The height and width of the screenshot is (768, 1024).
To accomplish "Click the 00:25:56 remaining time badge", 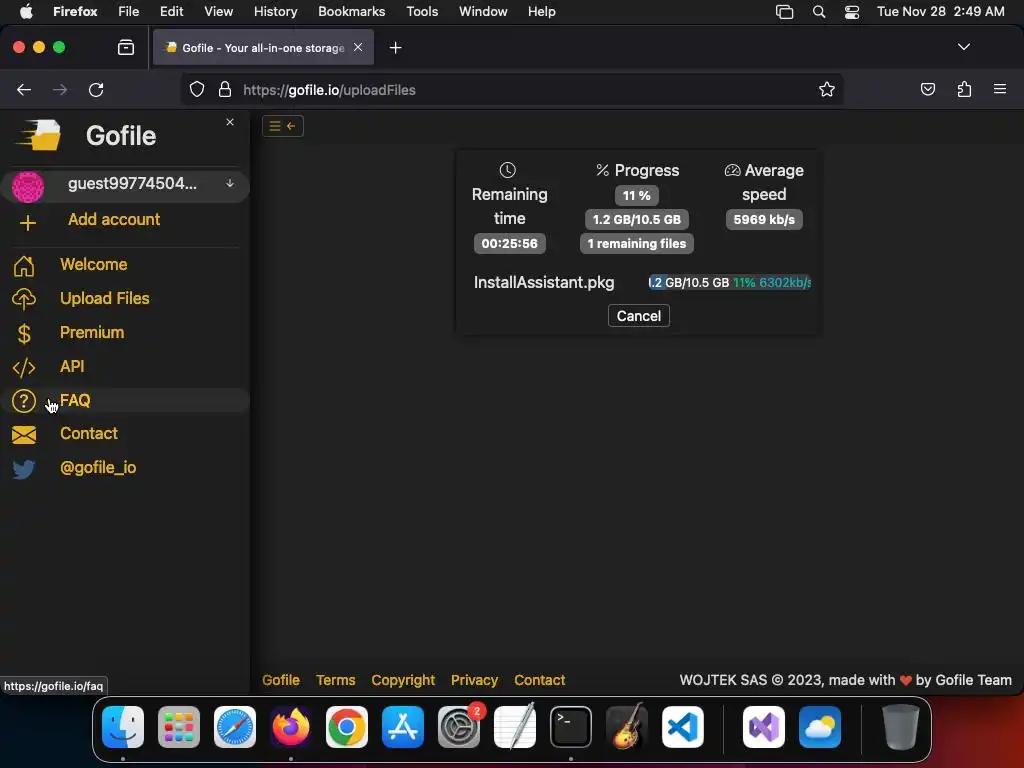I will tap(509, 244).
